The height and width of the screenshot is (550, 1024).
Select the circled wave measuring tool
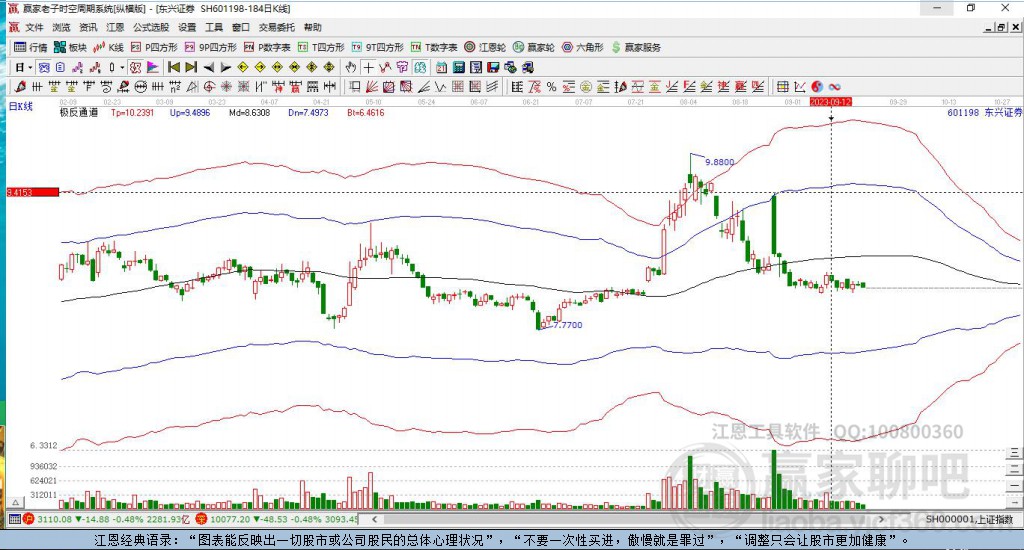tap(141, 86)
